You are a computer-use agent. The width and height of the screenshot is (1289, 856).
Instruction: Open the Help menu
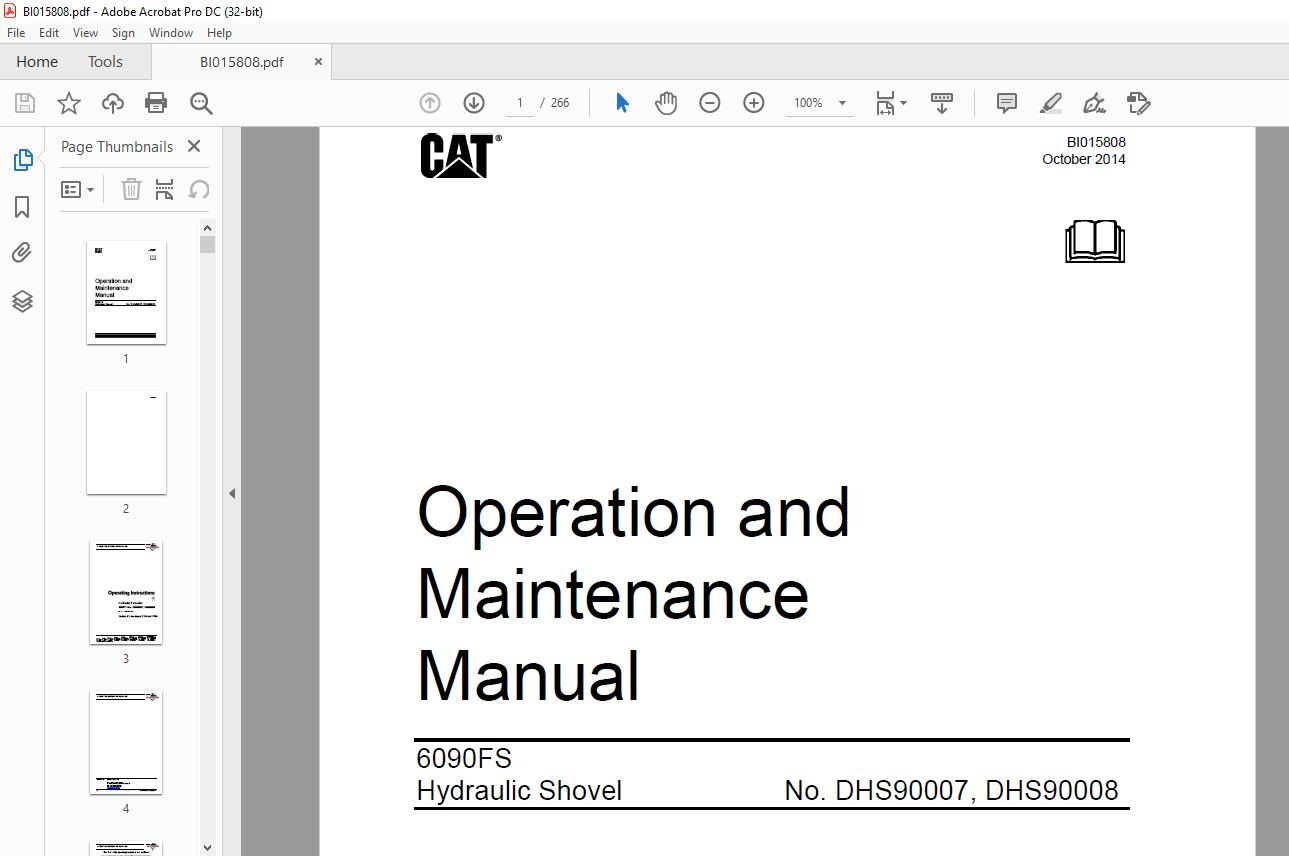[x=219, y=33]
